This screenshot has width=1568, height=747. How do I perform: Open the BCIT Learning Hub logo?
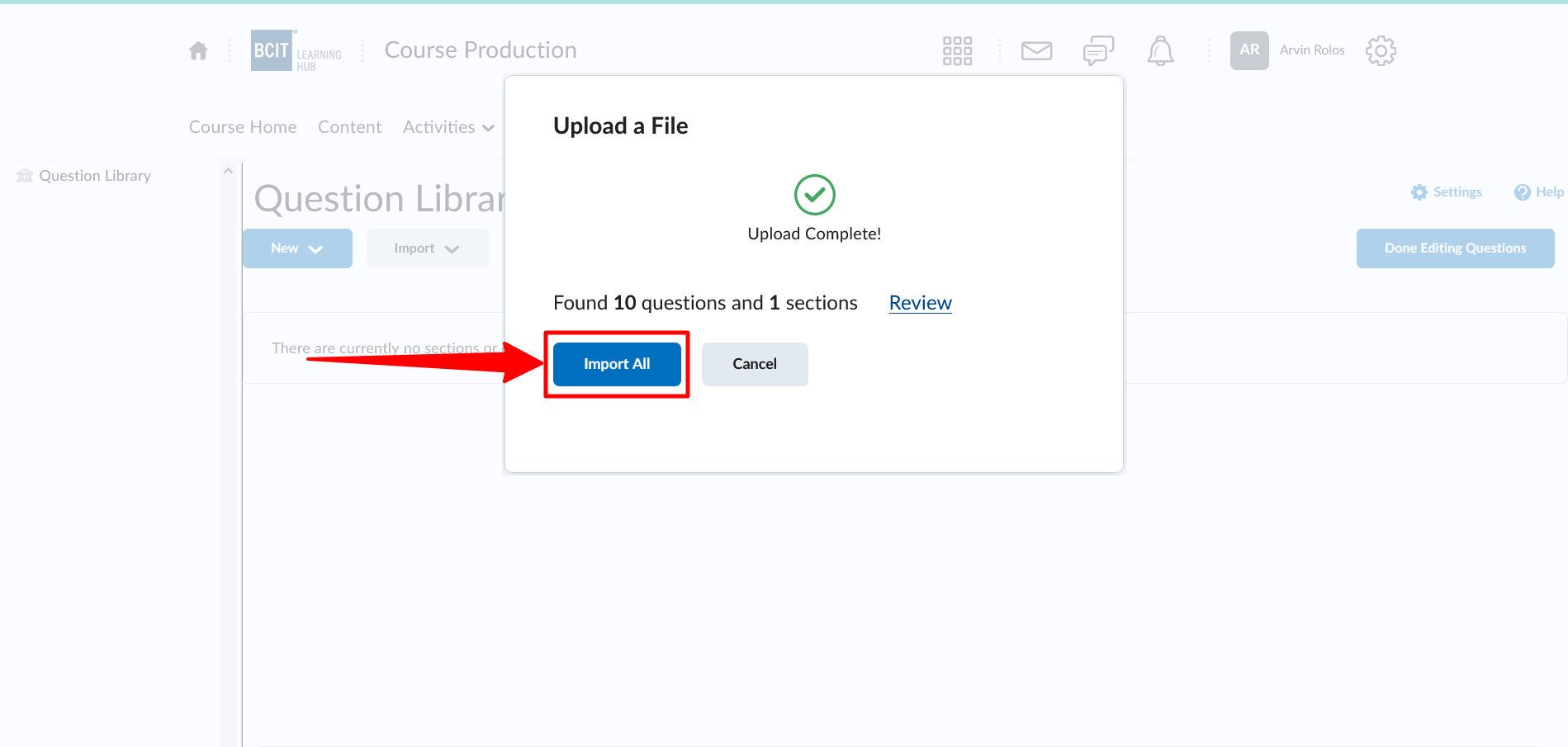tap(296, 51)
